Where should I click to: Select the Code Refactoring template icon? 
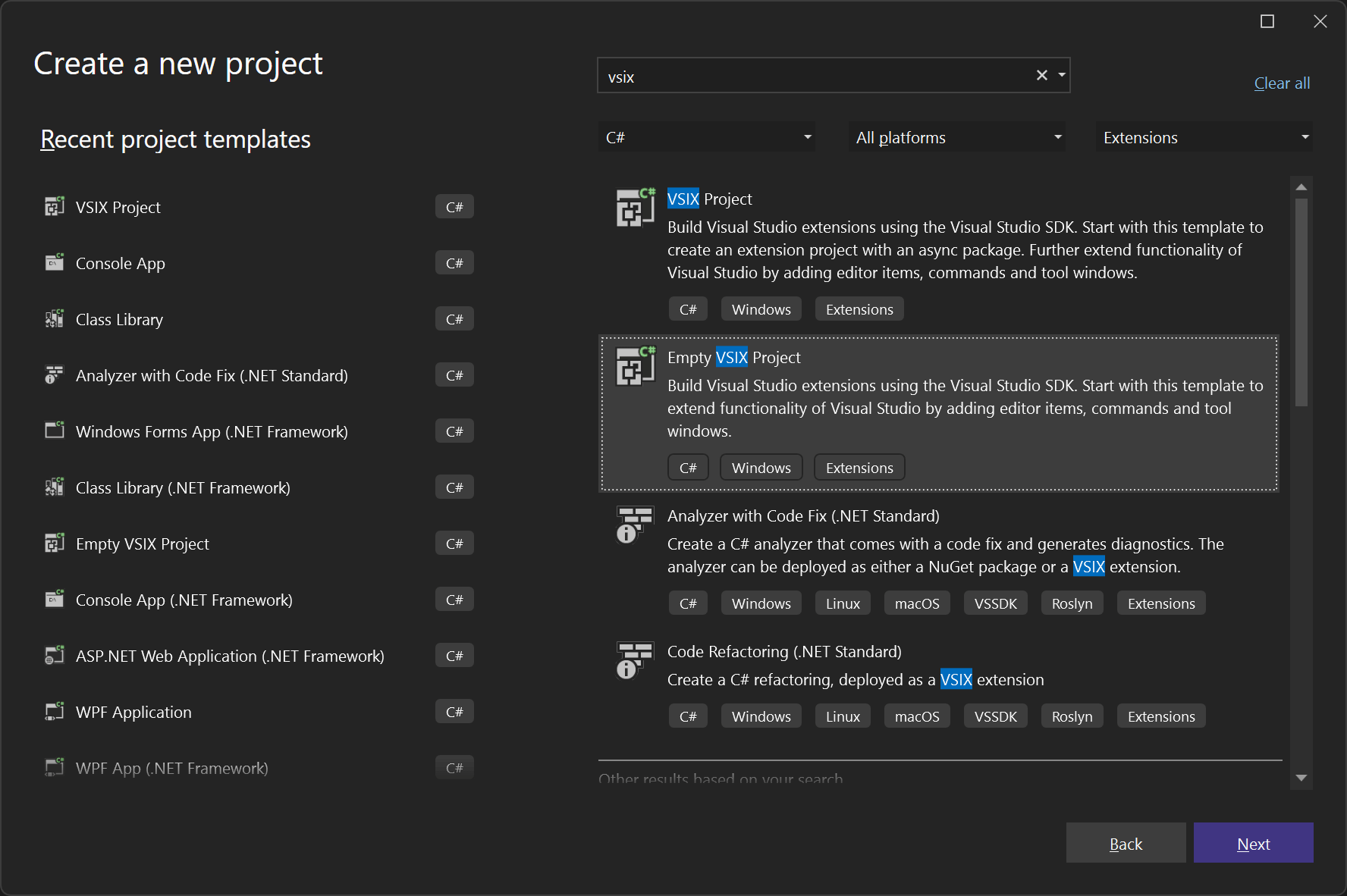pos(634,659)
